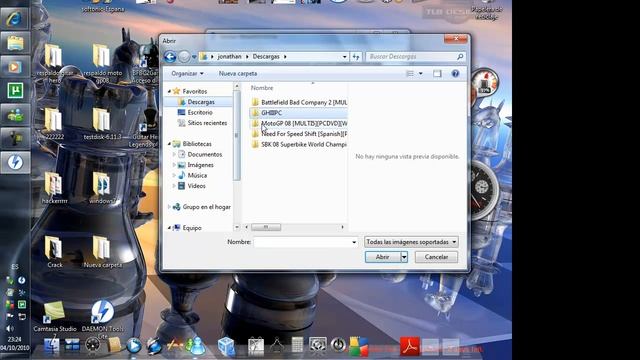Open media player icon on left taskbar
This screenshot has width=640, height=360.
tap(15, 67)
